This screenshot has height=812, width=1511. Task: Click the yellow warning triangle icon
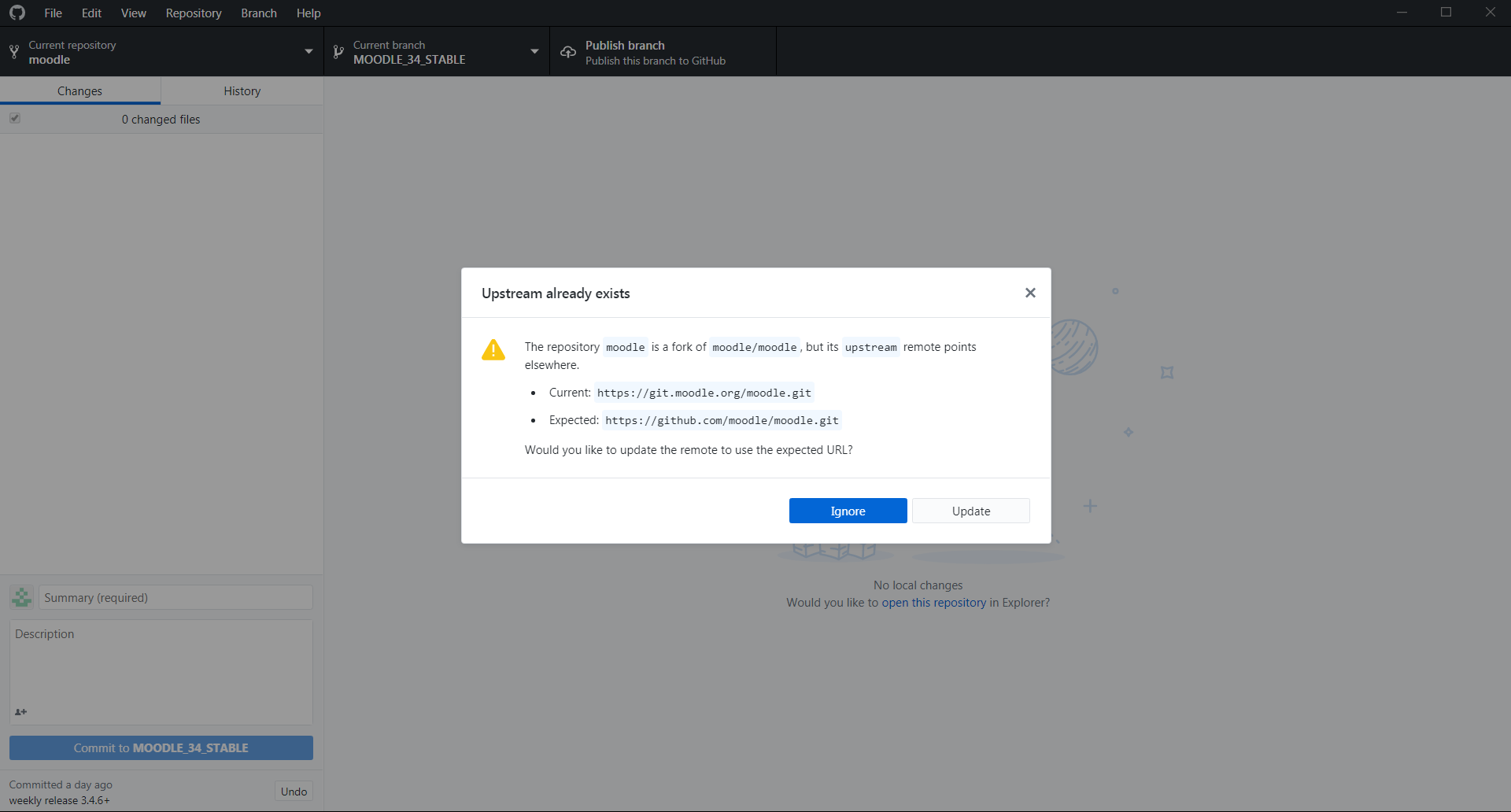click(493, 349)
